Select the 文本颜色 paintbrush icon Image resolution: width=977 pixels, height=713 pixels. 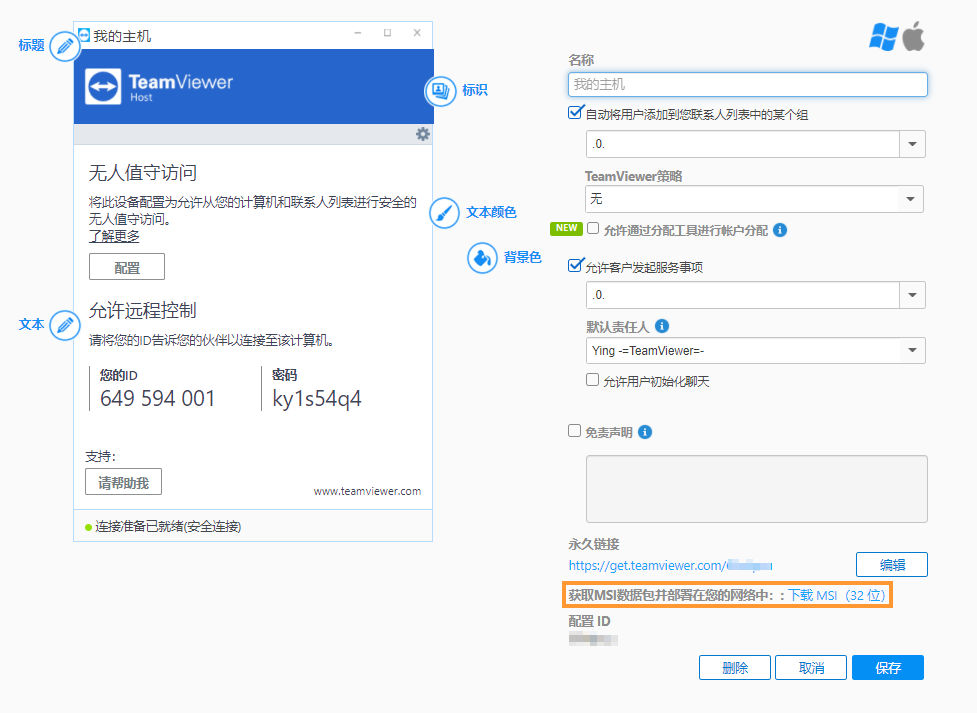tap(444, 213)
